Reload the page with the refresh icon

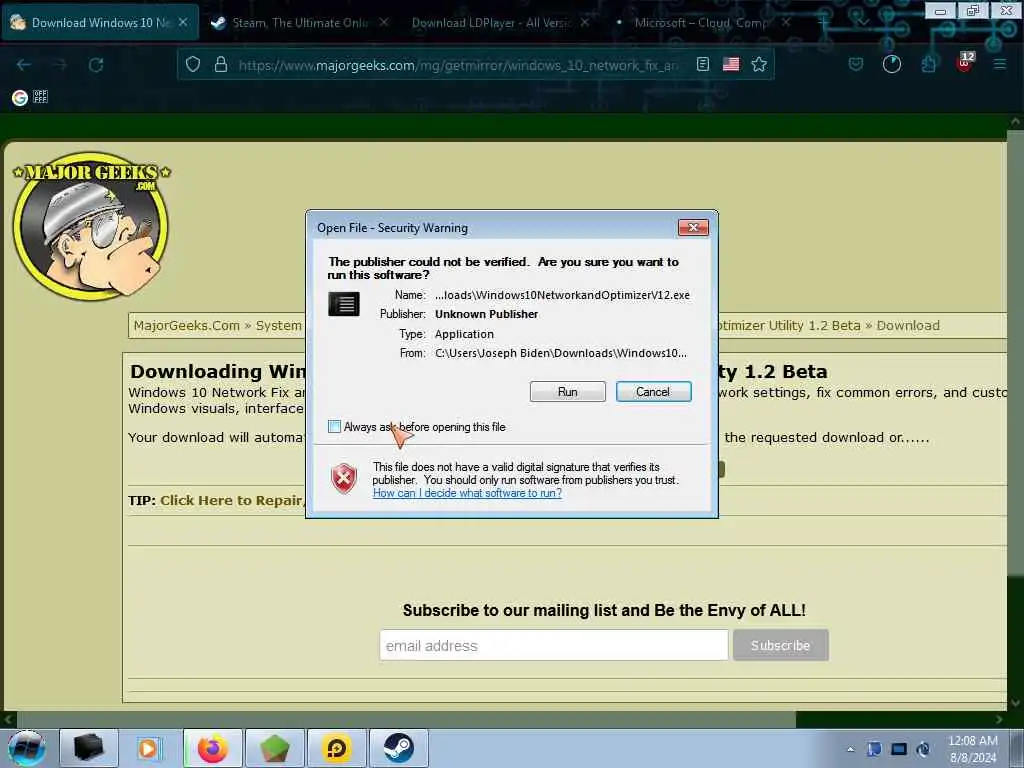point(96,65)
